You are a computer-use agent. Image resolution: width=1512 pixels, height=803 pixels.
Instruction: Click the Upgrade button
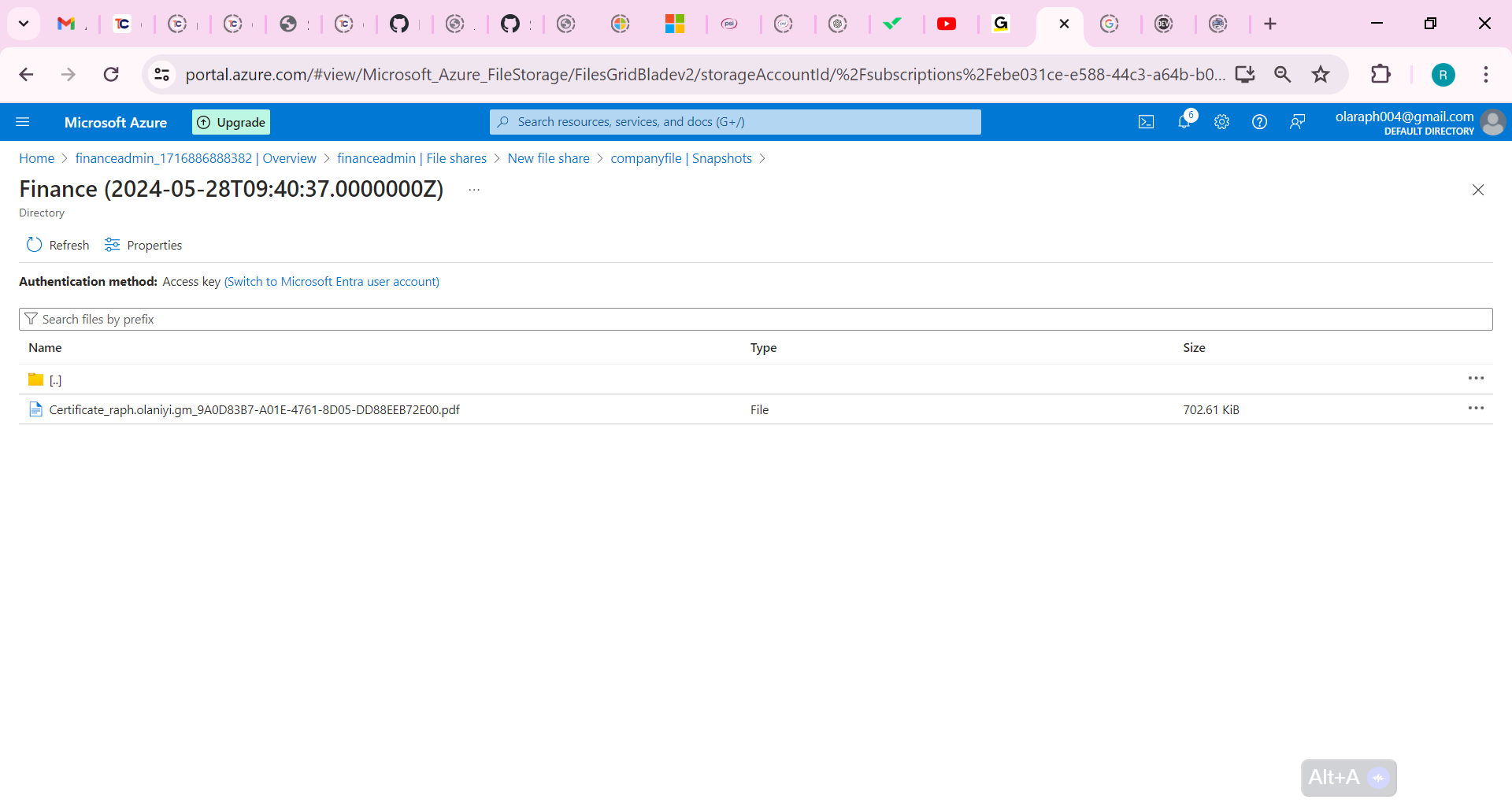point(230,121)
